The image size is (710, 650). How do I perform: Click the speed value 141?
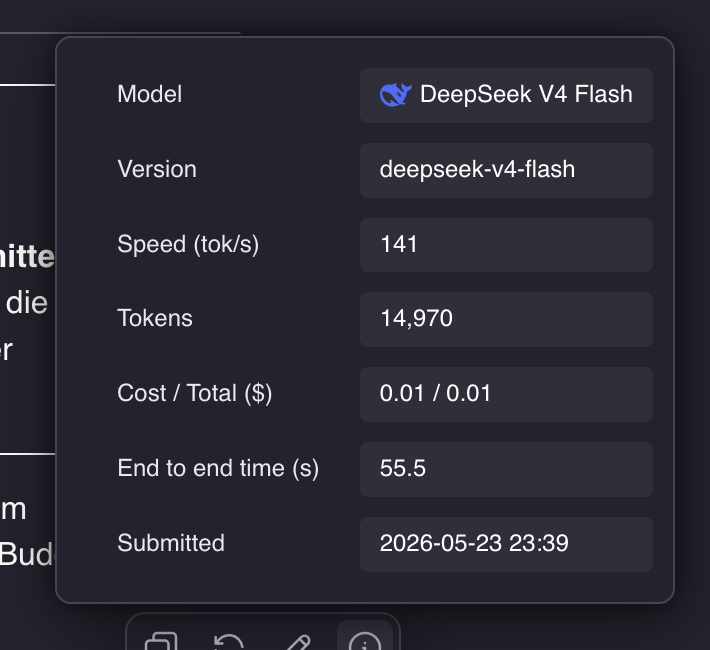(x=399, y=244)
